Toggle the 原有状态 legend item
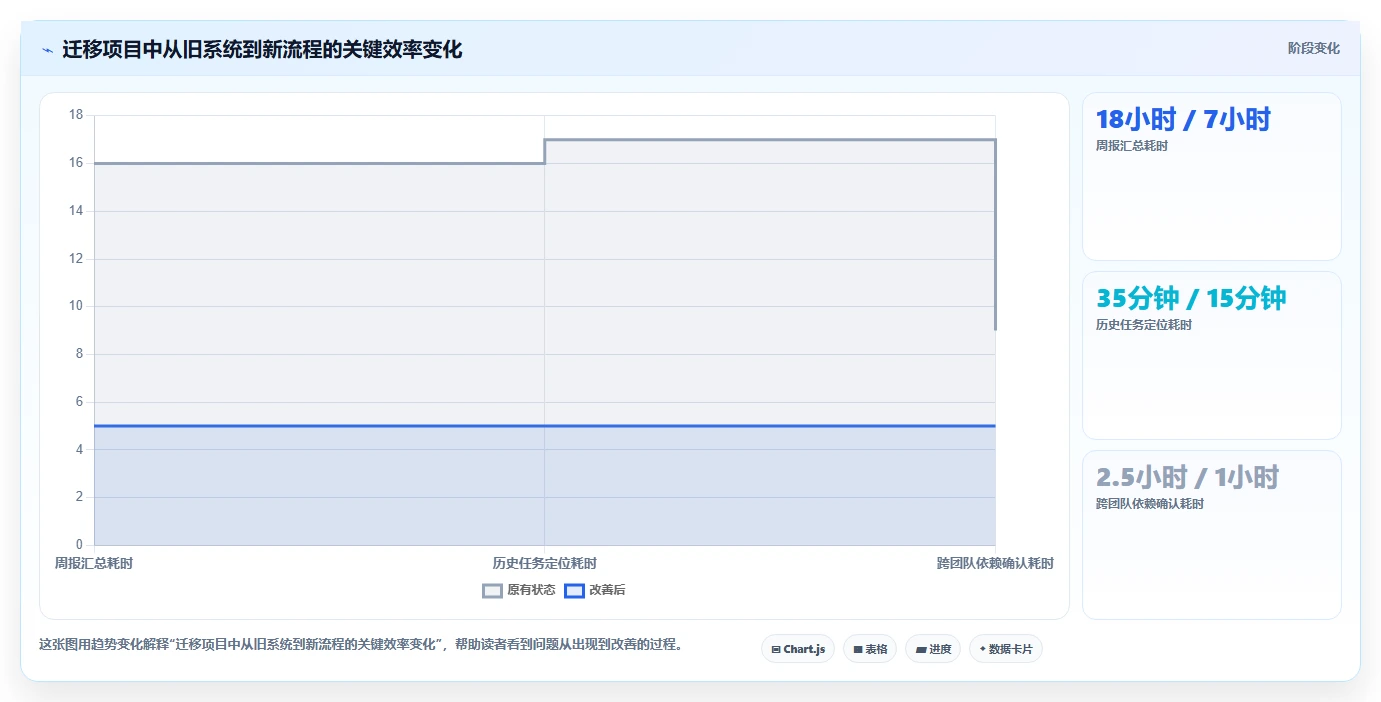Image resolution: width=1381 pixels, height=702 pixels. [x=519, y=590]
